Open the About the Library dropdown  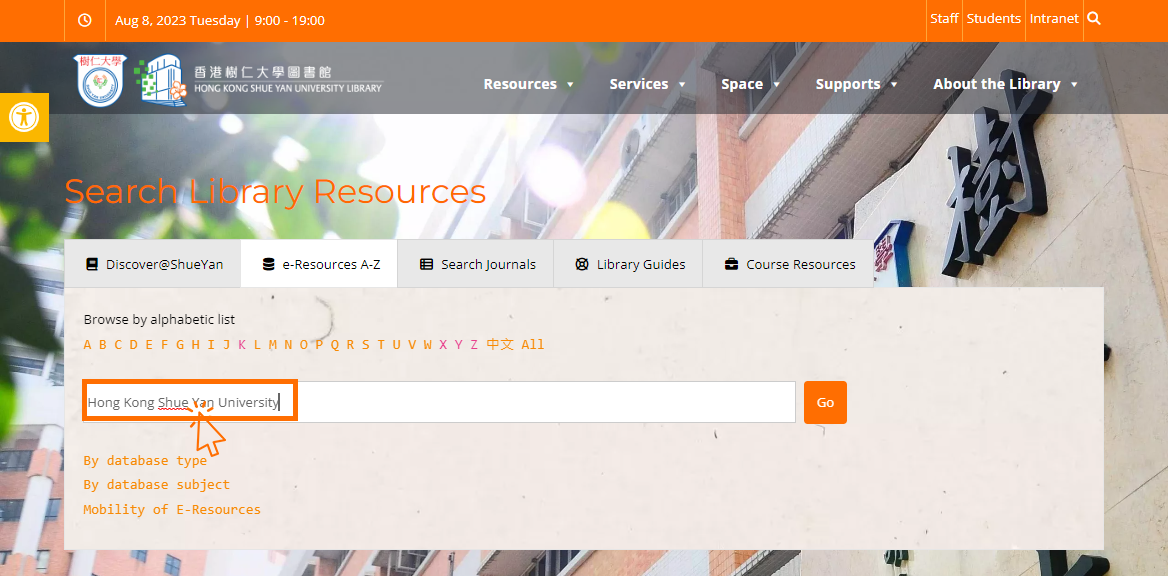pos(1005,84)
